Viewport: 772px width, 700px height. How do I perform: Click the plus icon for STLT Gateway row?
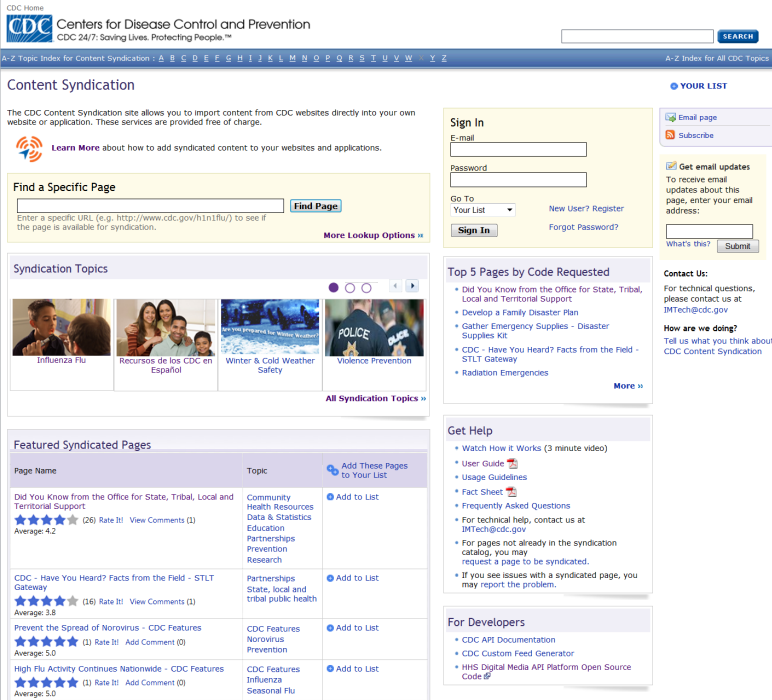[x=330, y=578]
